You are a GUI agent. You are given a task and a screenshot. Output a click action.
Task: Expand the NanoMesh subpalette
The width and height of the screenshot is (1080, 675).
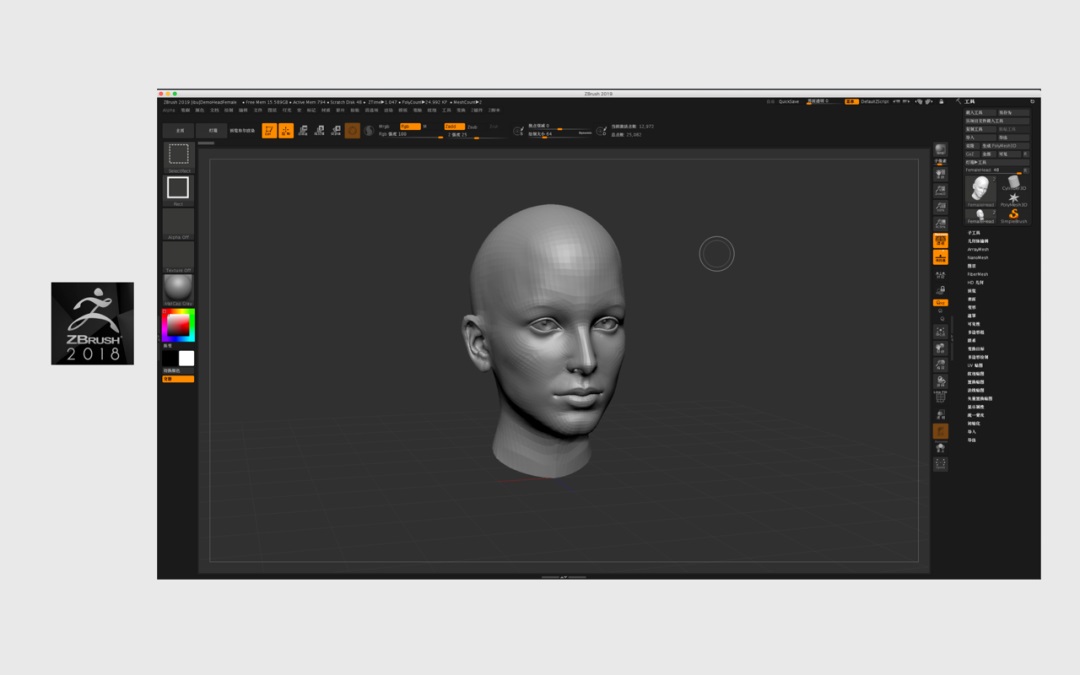(977, 257)
